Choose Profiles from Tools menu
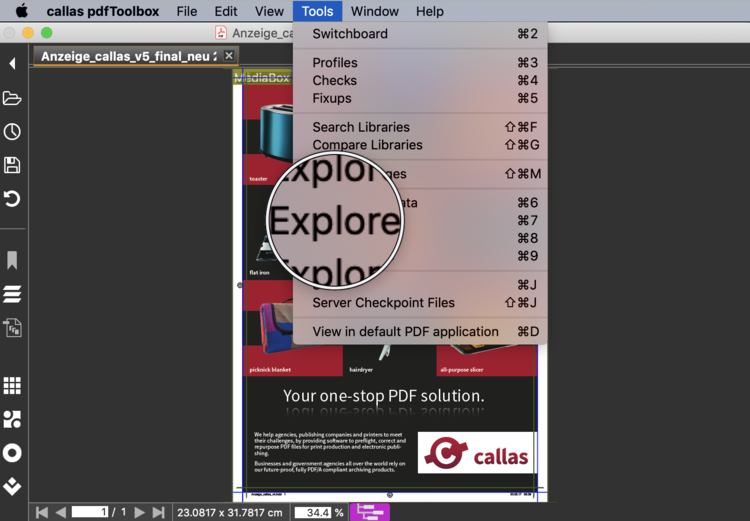750x521 pixels. click(x=420, y=63)
